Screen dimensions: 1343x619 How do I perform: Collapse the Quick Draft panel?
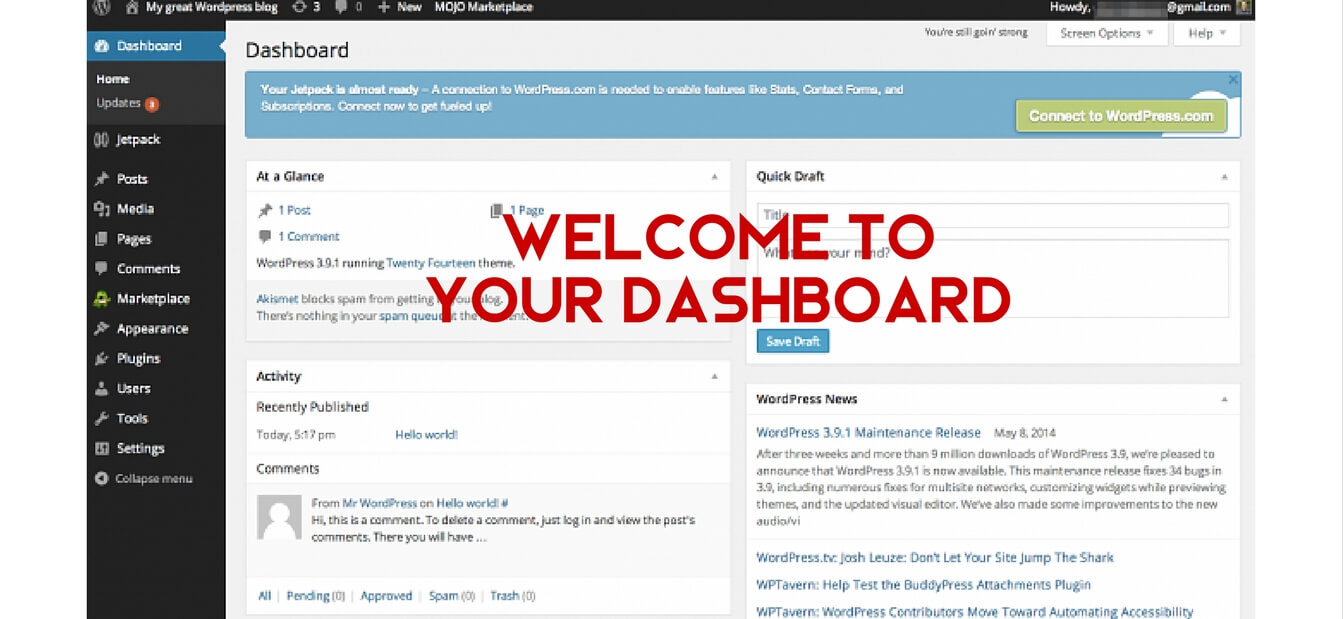[x=1224, y=177]
